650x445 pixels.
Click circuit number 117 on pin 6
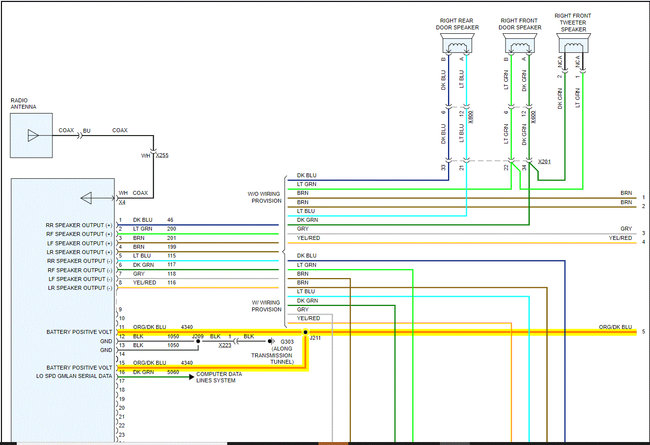(172, 265)
